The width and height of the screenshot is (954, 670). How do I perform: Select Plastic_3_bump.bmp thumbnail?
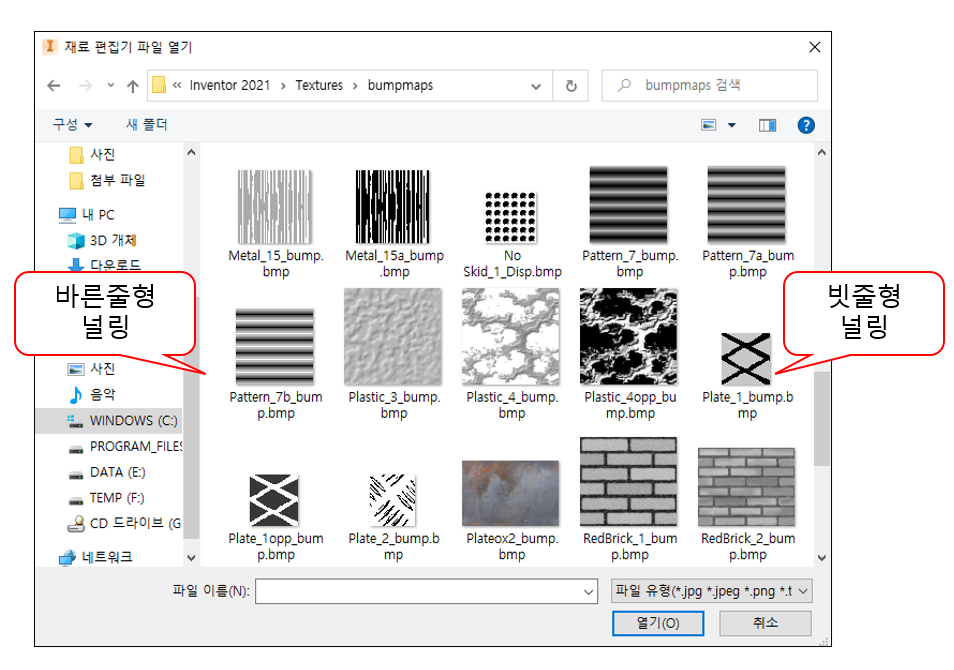pos(393,337)
